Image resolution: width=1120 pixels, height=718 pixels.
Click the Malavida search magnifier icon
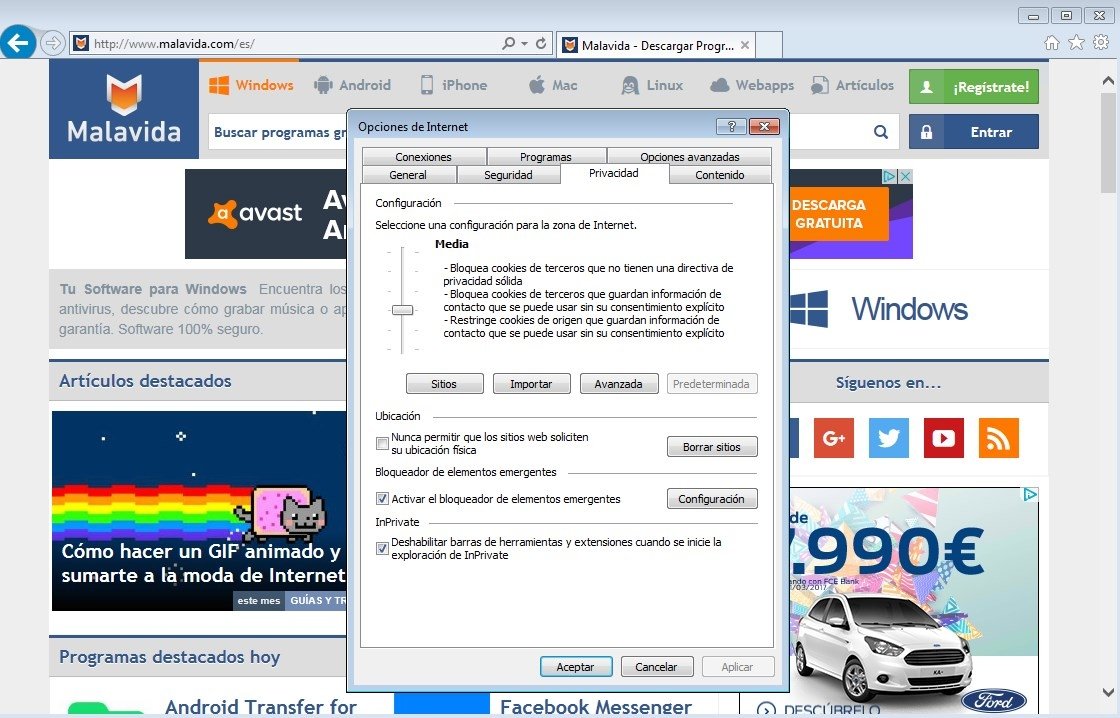pyautogui.click(x=881, y=132)
